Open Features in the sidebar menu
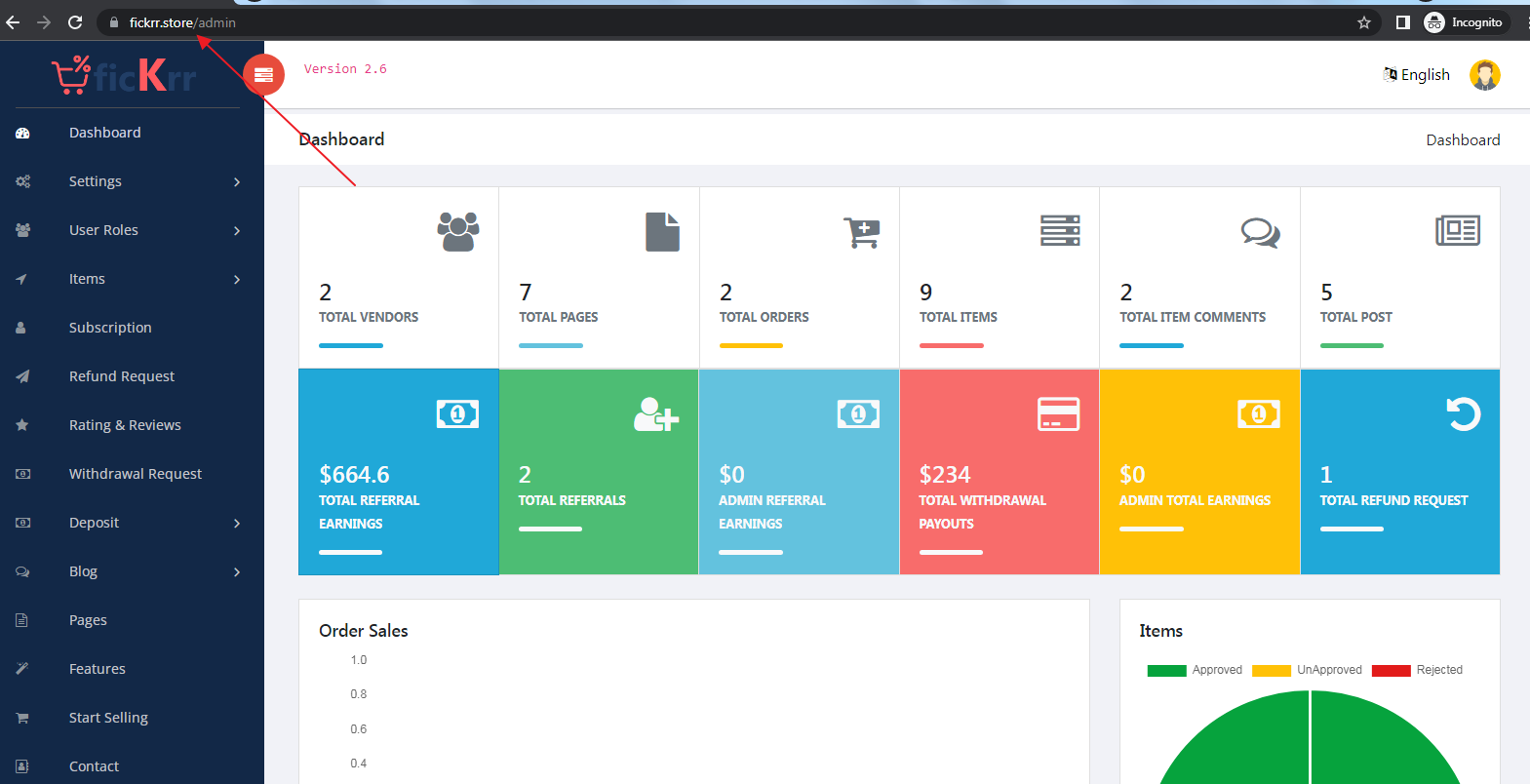The width and height of the screenshot is (1530, 784). pyautogui.click(x=98, y=669)
